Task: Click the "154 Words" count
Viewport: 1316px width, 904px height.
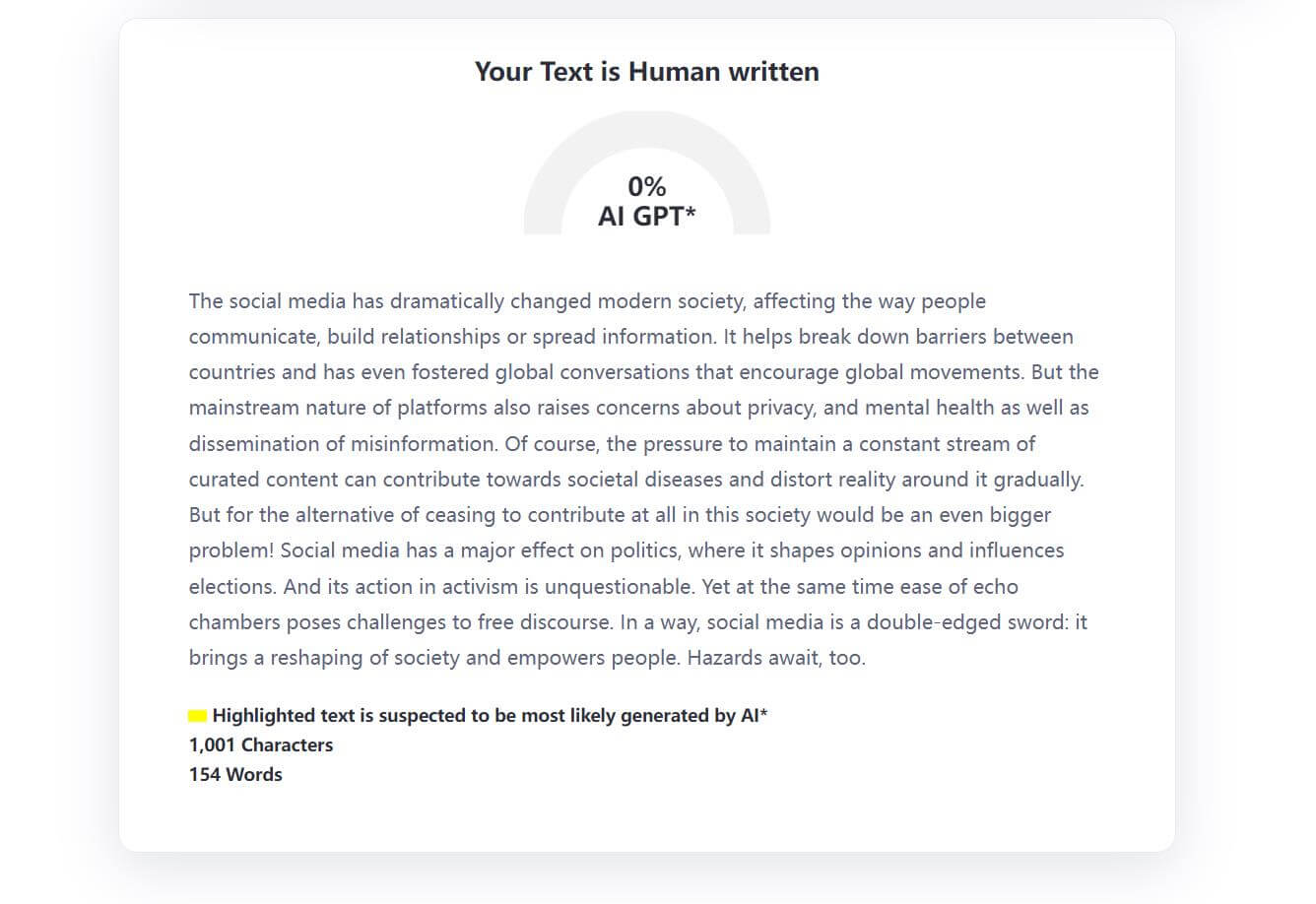Action: tap(235, 775)
